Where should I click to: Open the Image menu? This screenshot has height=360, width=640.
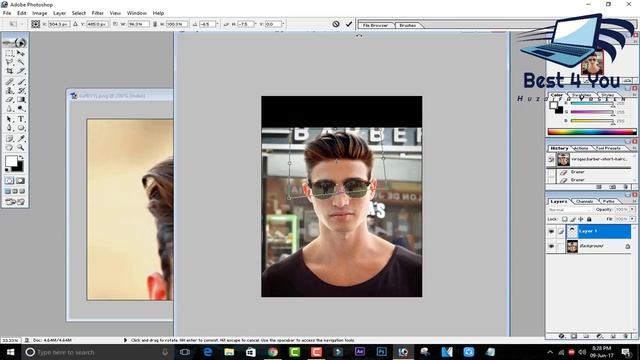(40, 13)
